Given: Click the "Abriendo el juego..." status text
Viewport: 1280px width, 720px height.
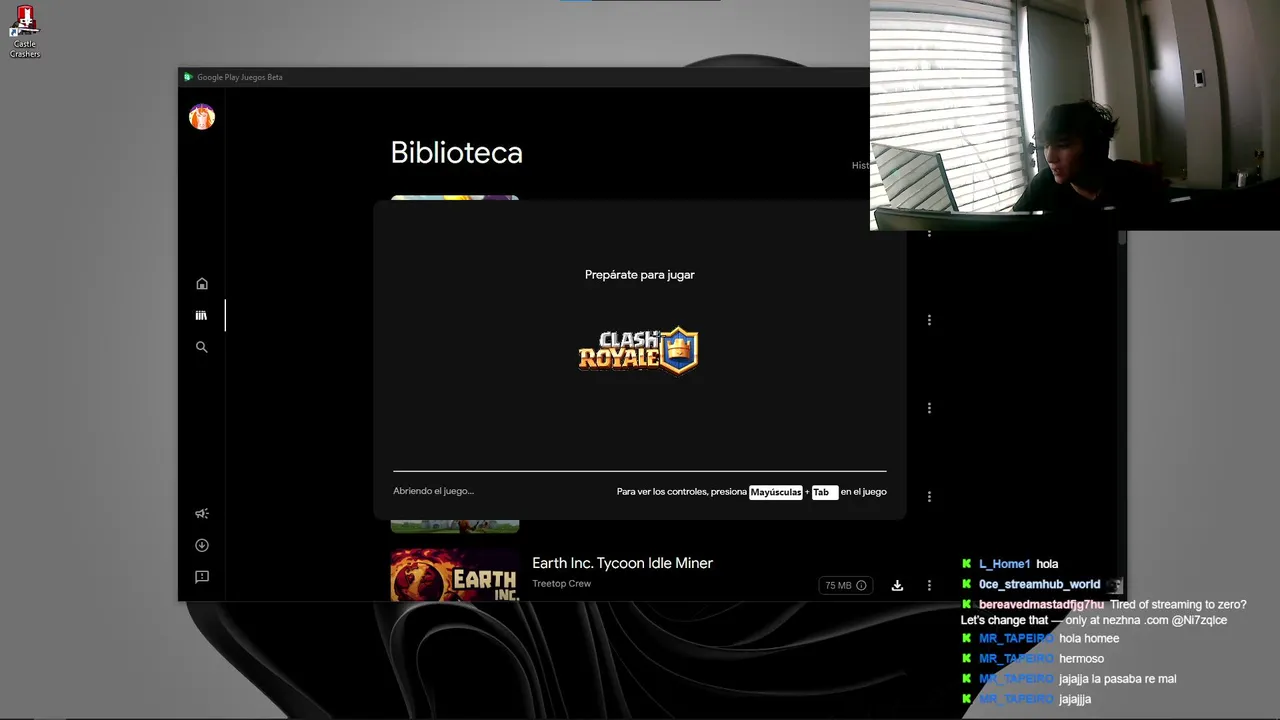Looking at the screenshot, I should coord(433,491).
